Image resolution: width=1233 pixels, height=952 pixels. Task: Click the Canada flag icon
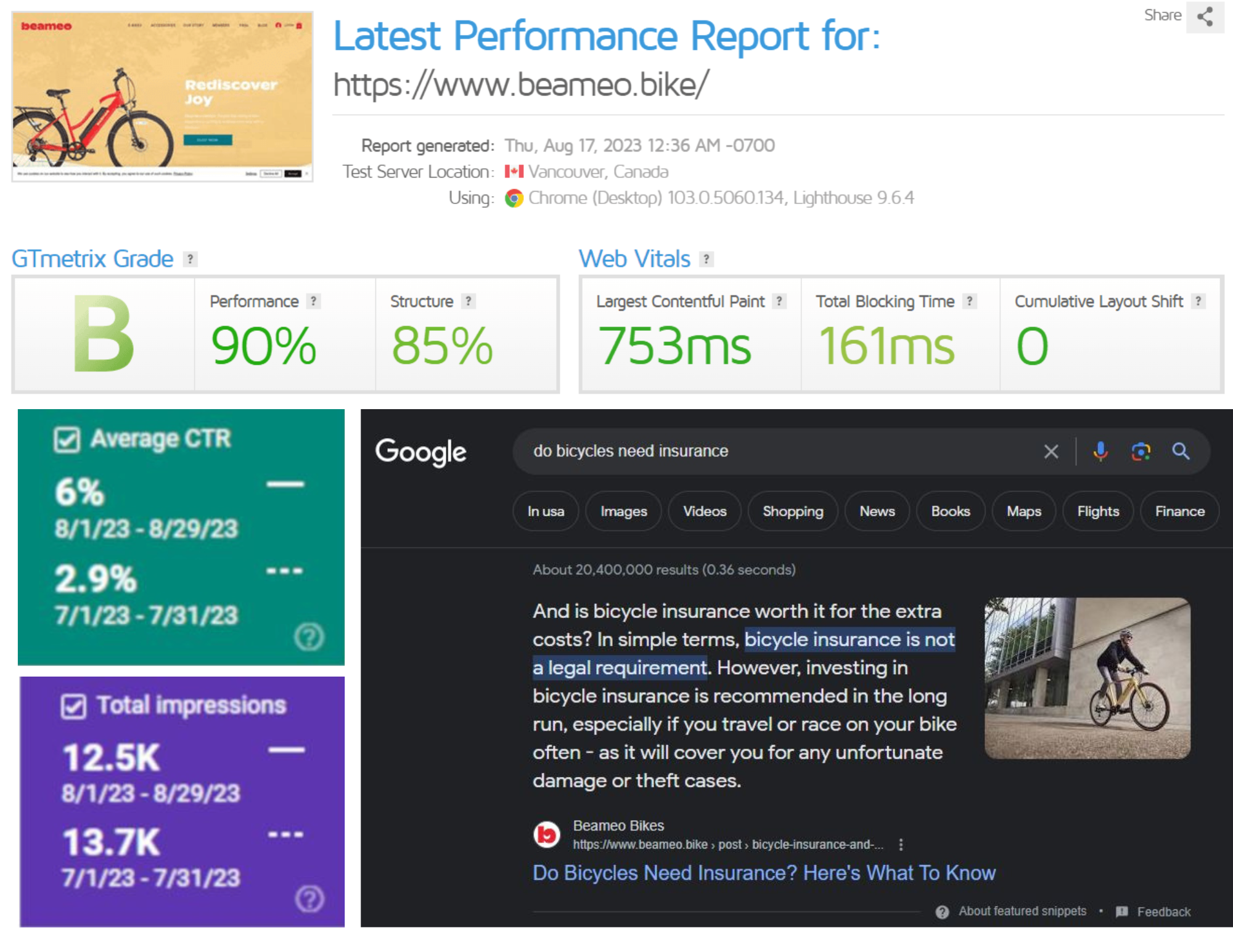pyautogui.click(x=514, y=171)
